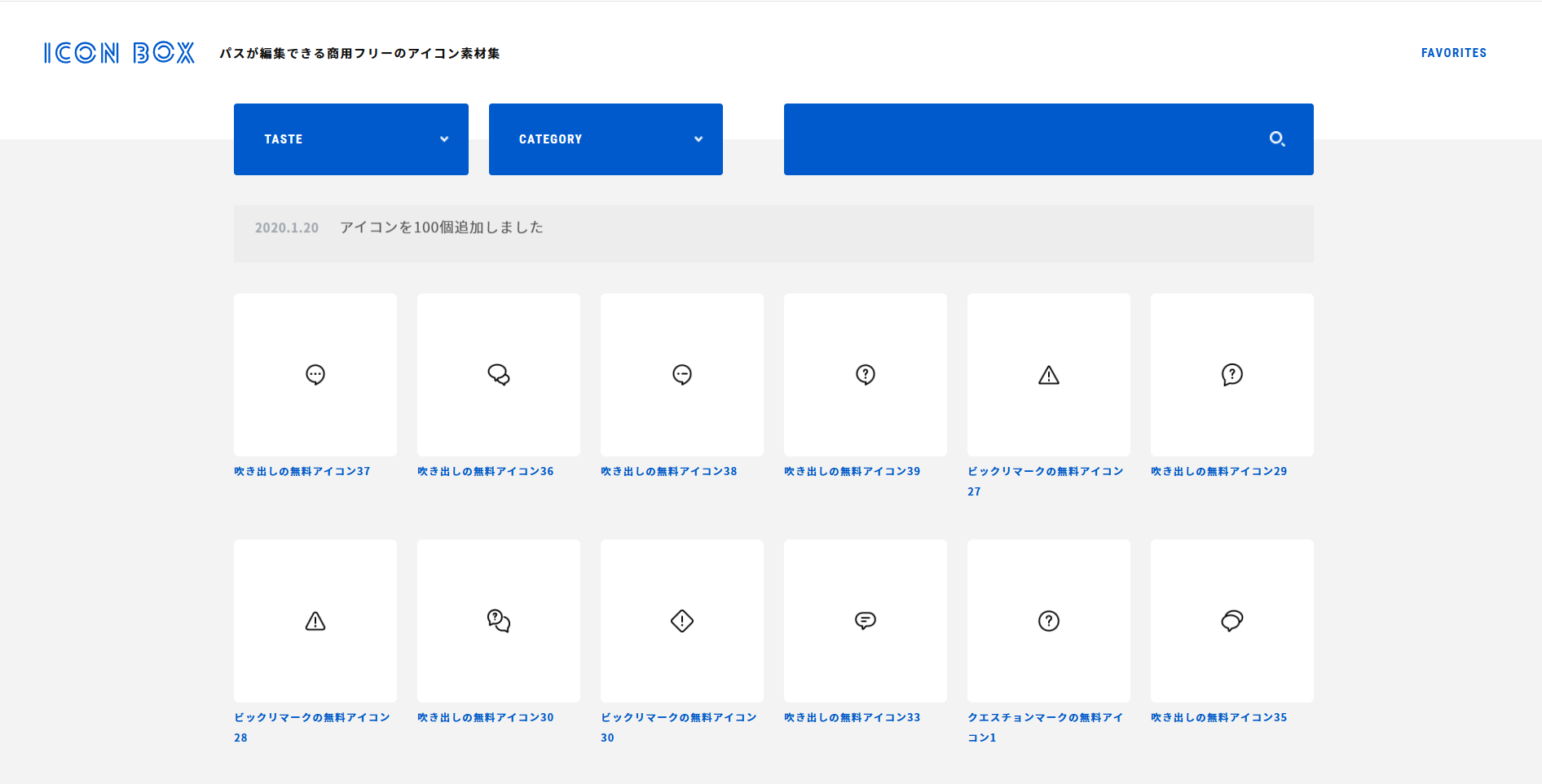Select speech bubble icon 38 with dash
Image resolution: width=1542 pixels, height=784 pixels.
coord(682,375)
